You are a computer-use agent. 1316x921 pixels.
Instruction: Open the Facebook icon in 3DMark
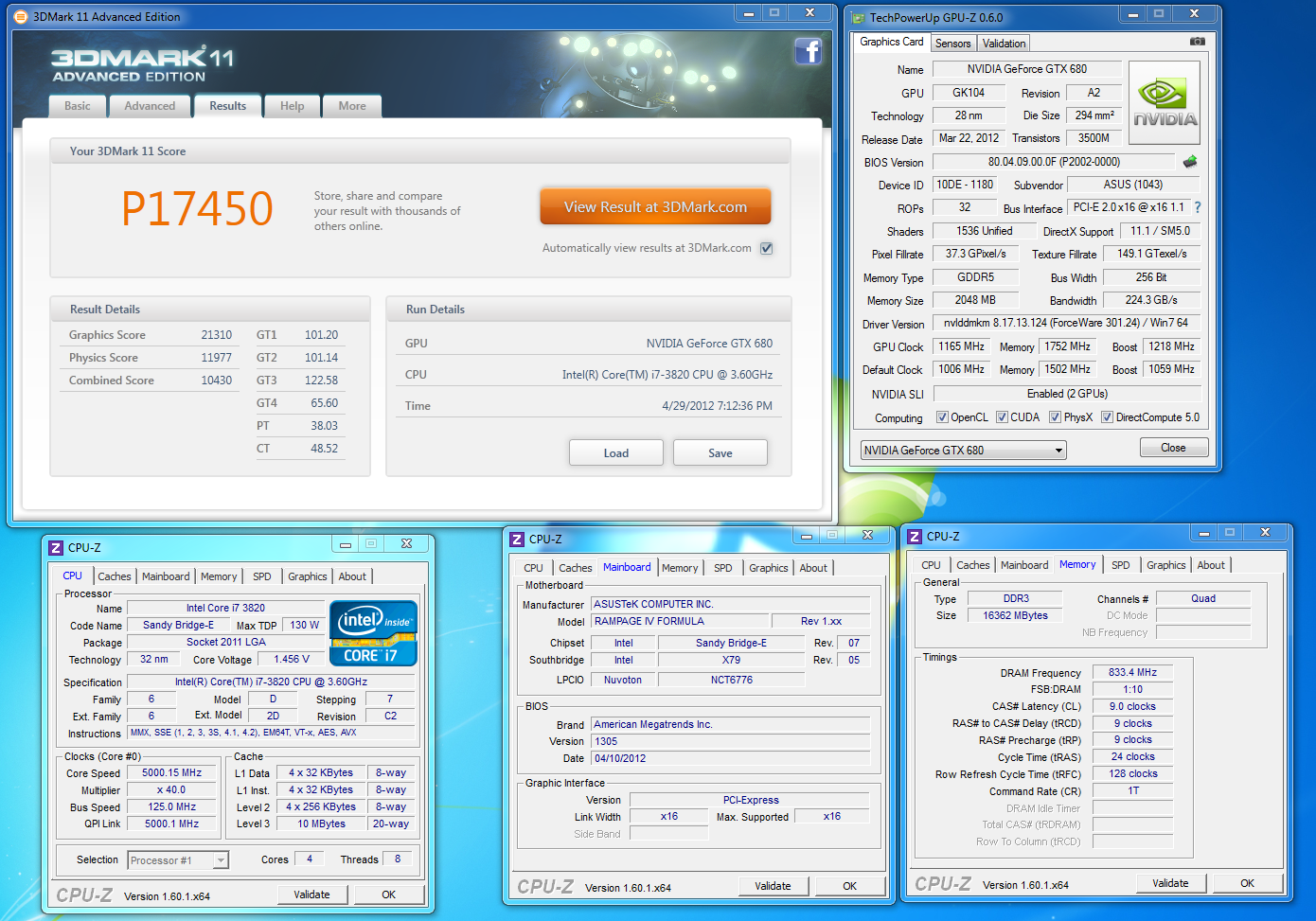point(808,51)
